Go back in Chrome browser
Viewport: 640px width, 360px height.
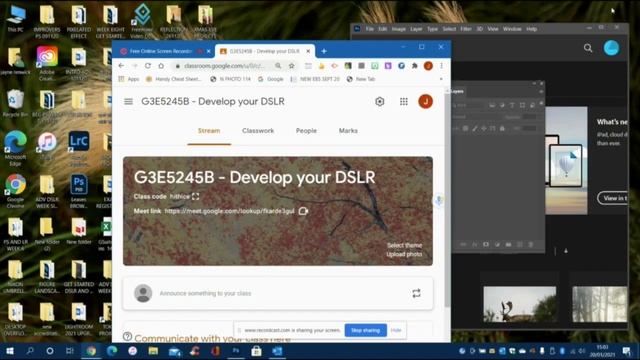tap(121, 66)
